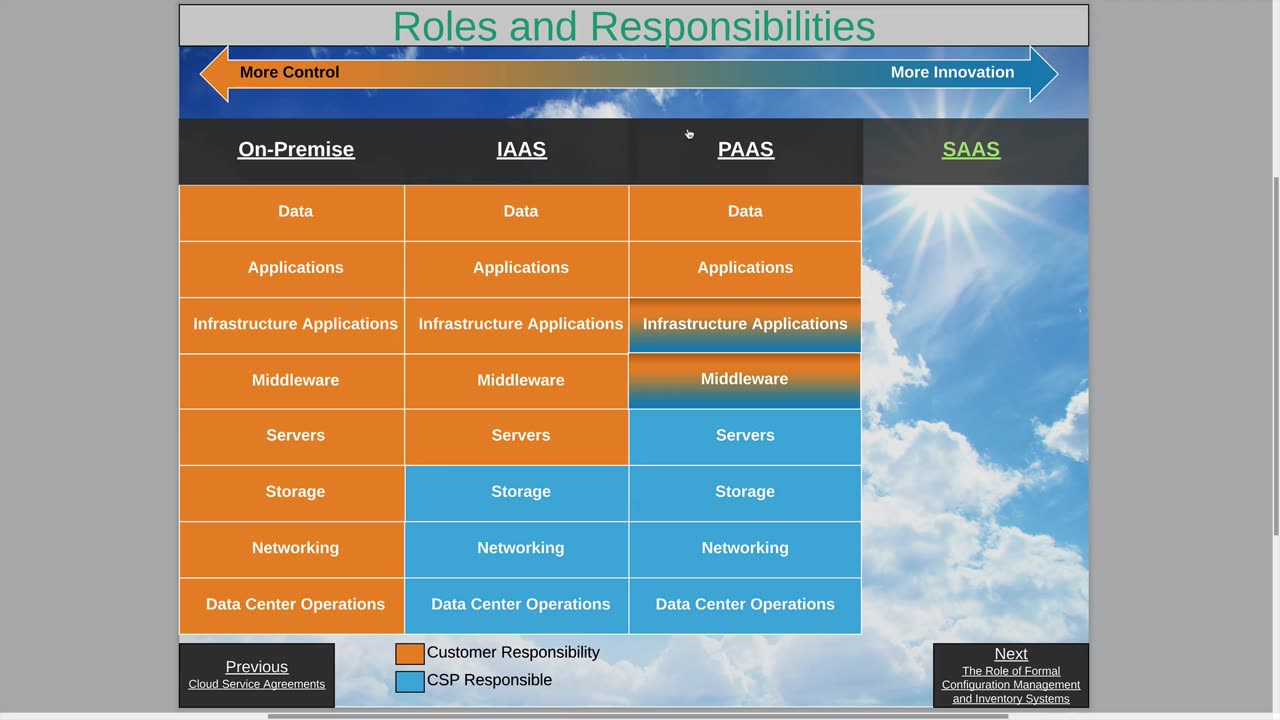1280x720 pixels.
Task: Click the More Innovation arrow label
Action: [x=952, y=72]
